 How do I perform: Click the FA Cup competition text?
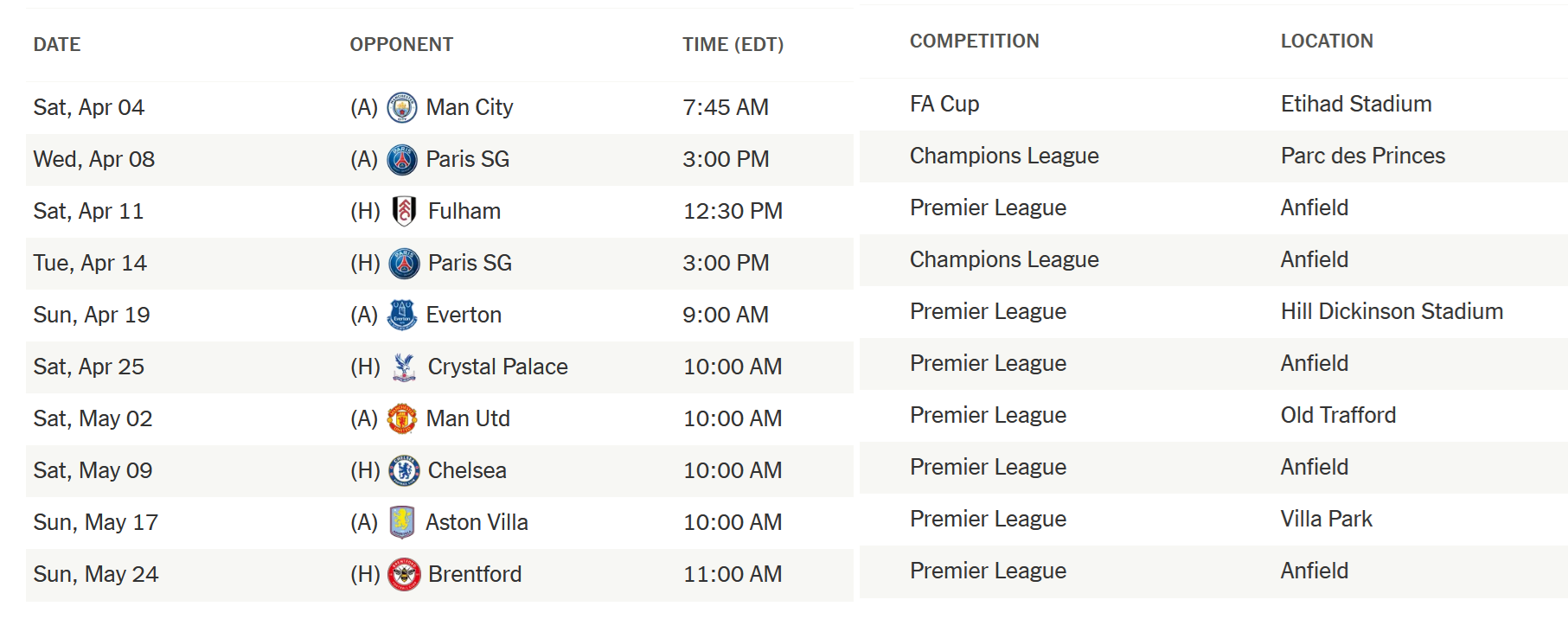944,104
